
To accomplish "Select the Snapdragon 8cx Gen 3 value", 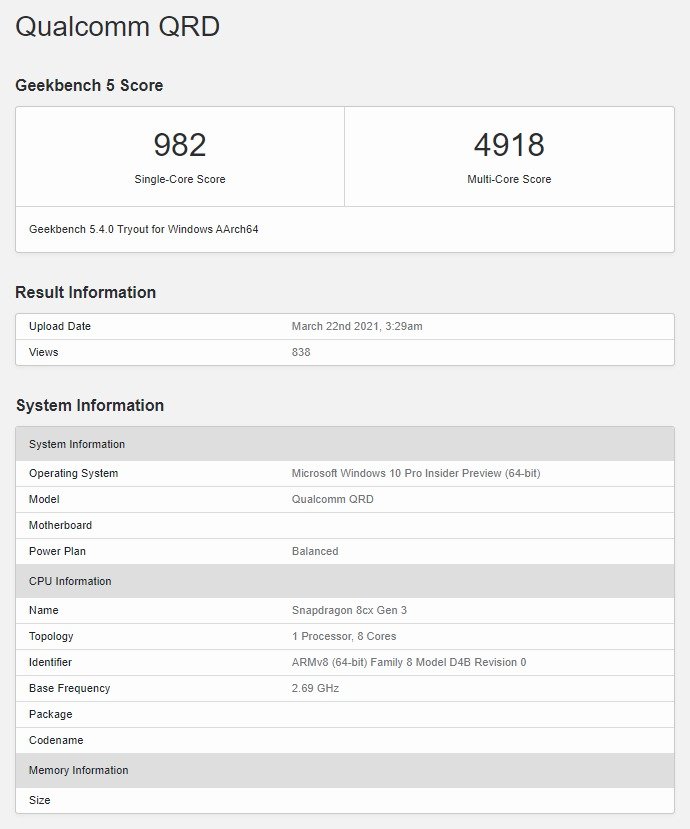I will pos(349,610).
